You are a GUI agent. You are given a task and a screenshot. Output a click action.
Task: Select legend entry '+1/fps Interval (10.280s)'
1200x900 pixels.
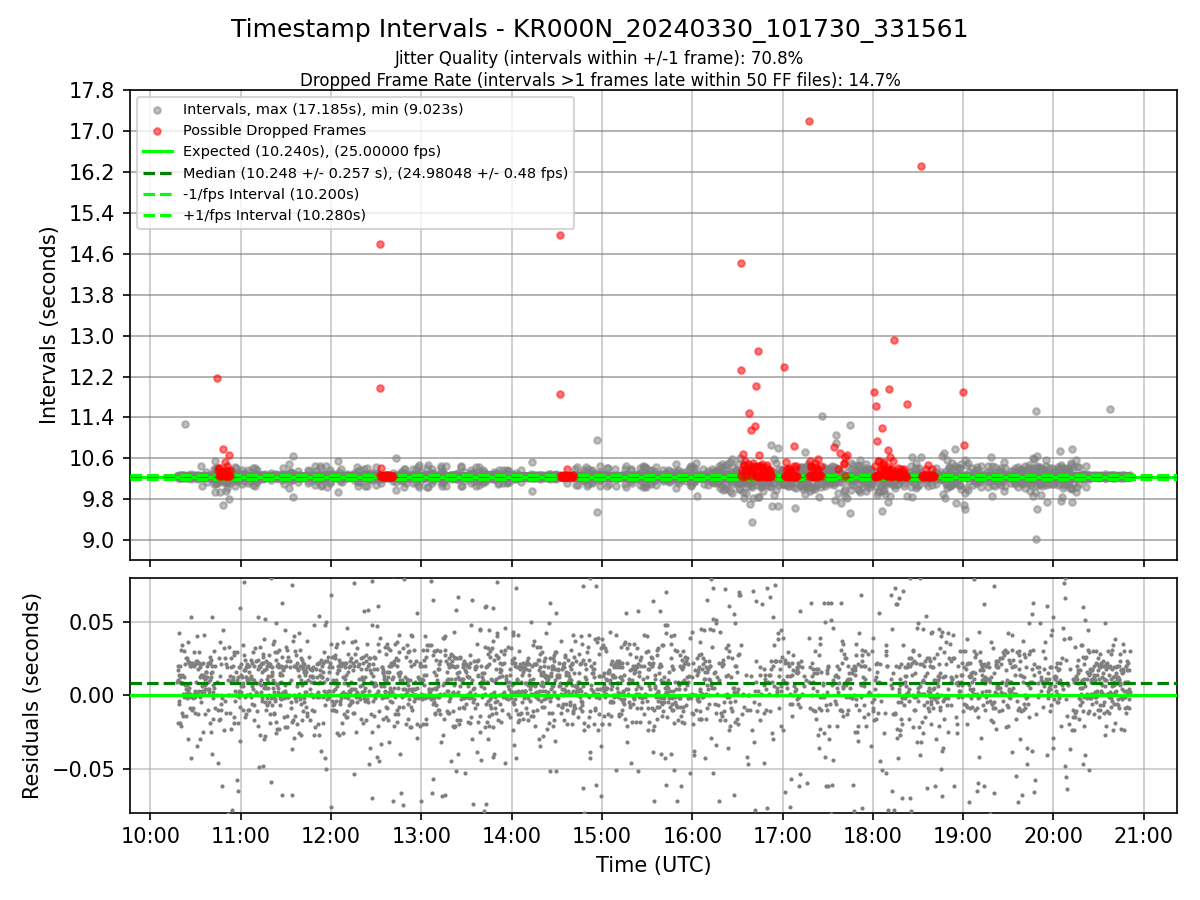click(x=274, y=215)
